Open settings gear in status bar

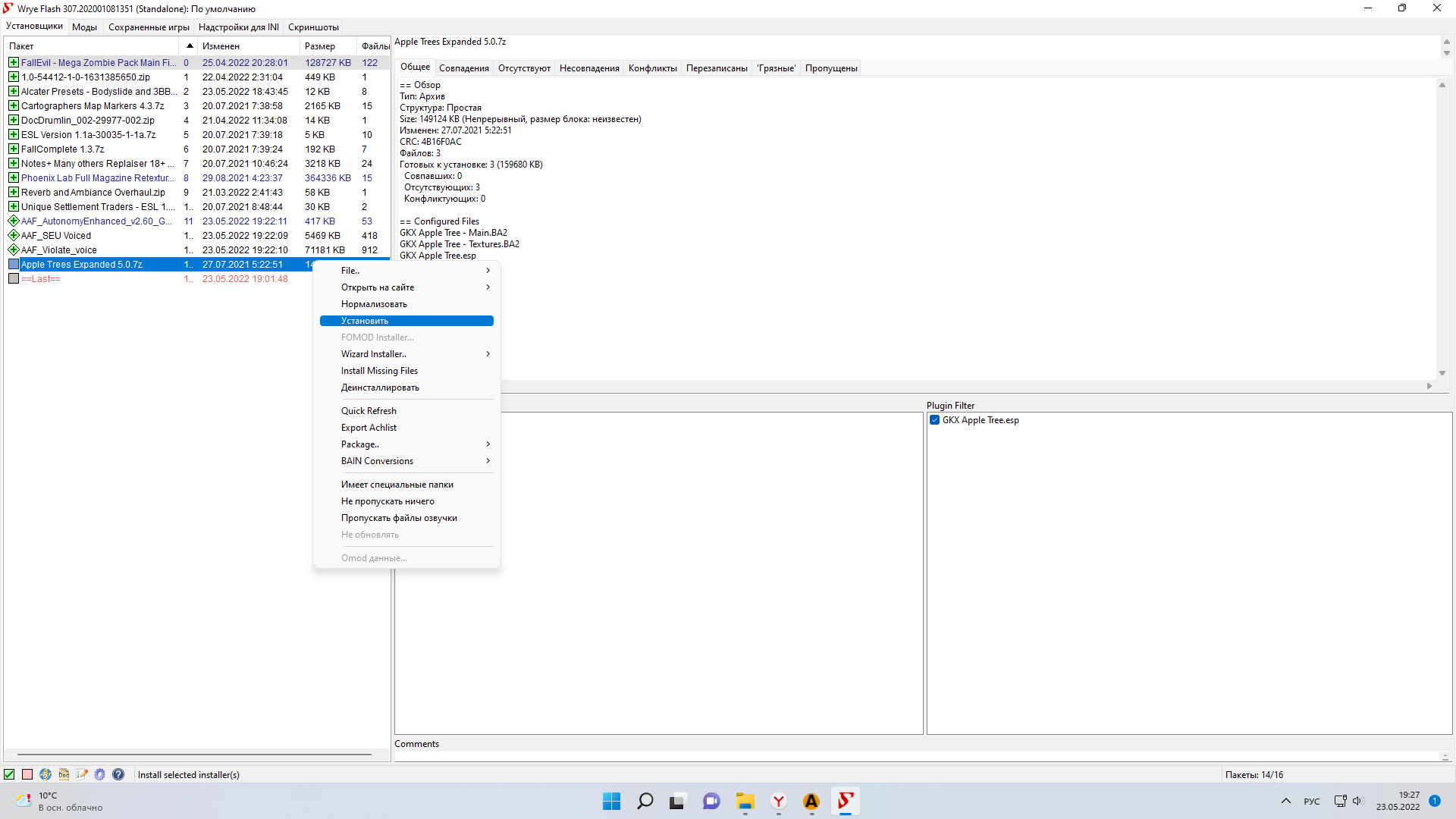[x=100, y=774]
